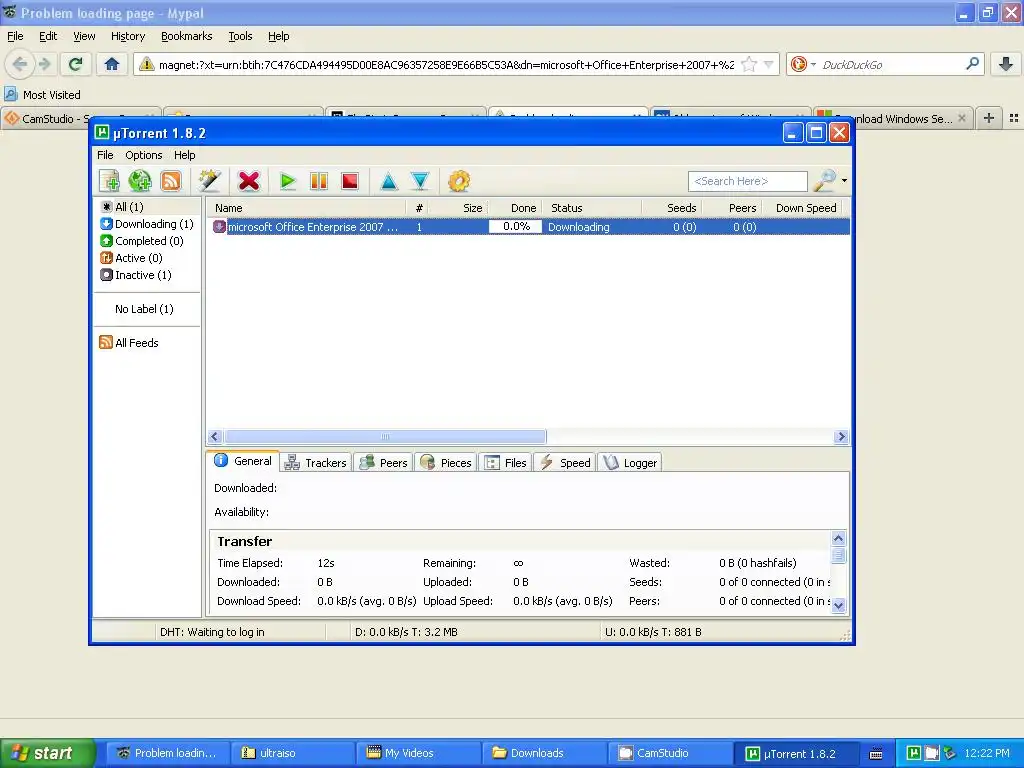The width and height of the screenshot is (1024, 768).
Task: Sort by Done column header
Action: click(x=515, y=208)
